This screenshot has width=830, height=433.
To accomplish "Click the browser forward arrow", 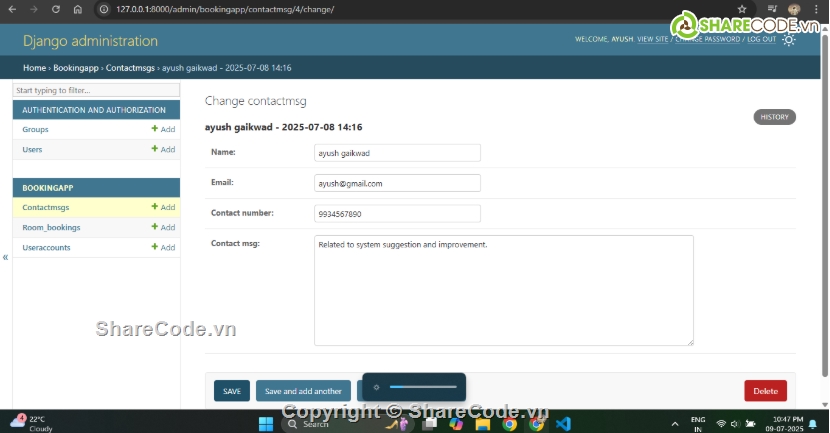I will point(34,10).
